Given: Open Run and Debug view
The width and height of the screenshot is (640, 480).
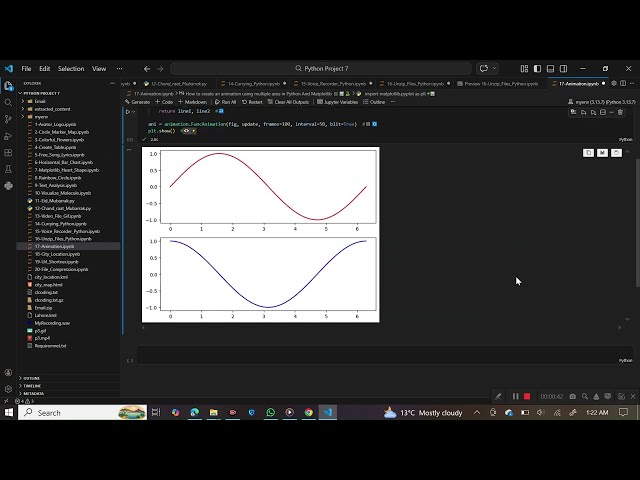Looking at the screenshot, I should (x=8, y=136).
